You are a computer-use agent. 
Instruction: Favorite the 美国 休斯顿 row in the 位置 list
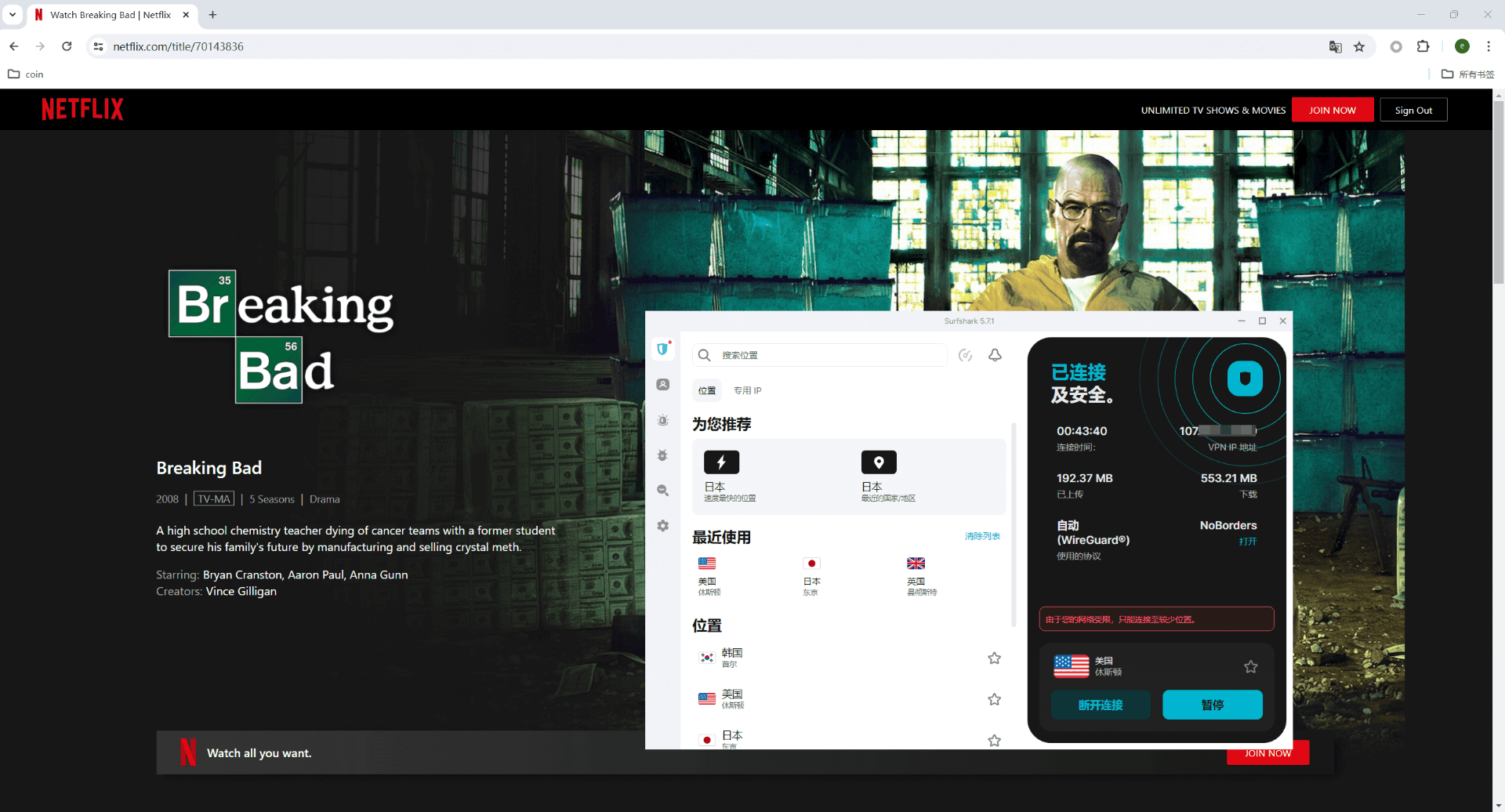click(995, 699)
